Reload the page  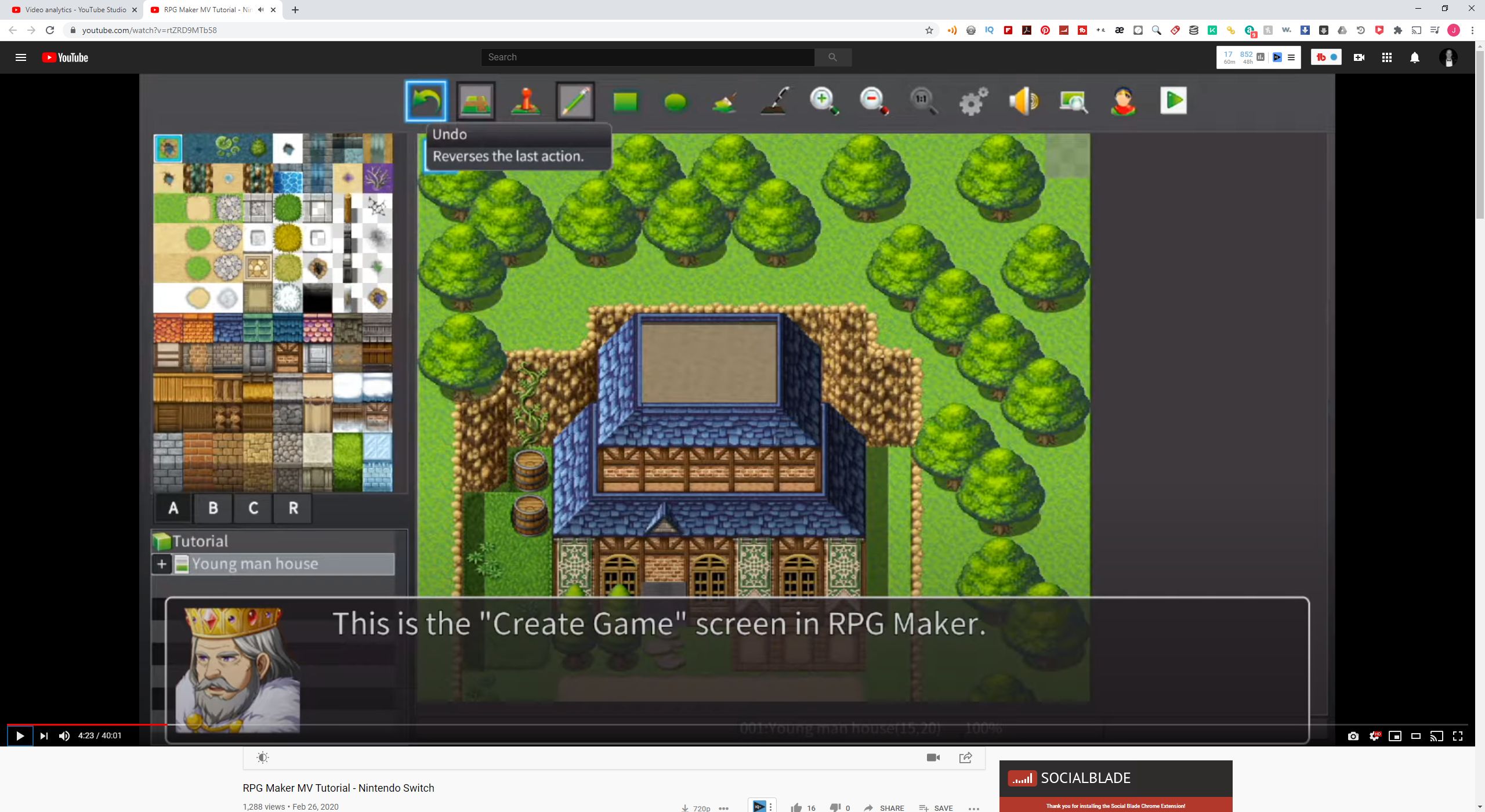coord(50,30)
